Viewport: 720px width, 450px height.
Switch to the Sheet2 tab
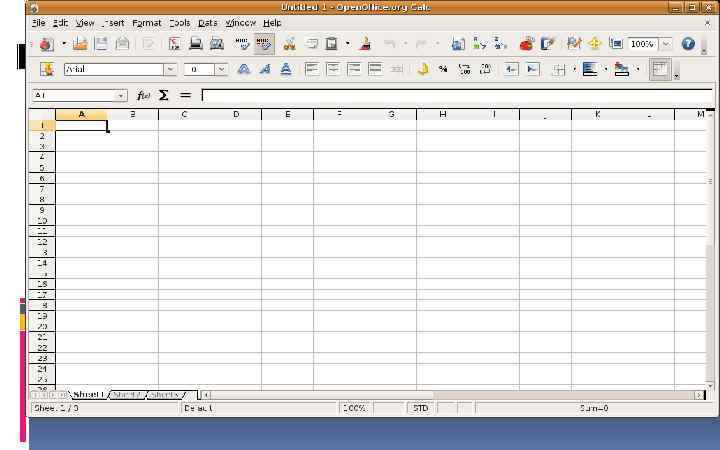coord(127,395)
